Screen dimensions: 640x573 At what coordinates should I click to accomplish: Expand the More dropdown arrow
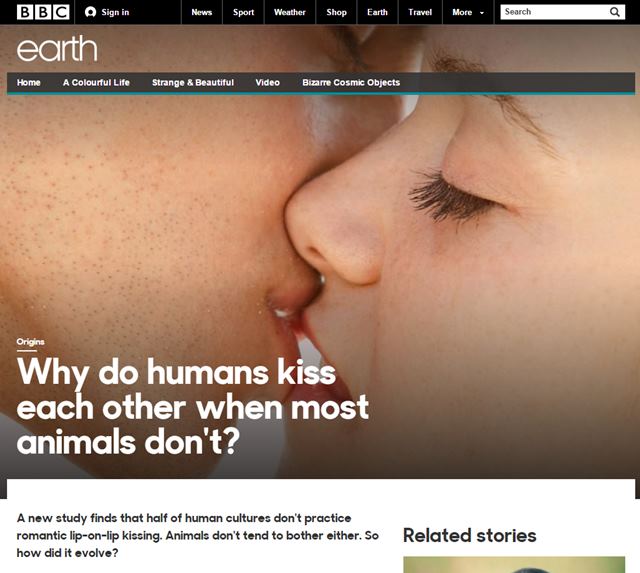tap(482, 13)
